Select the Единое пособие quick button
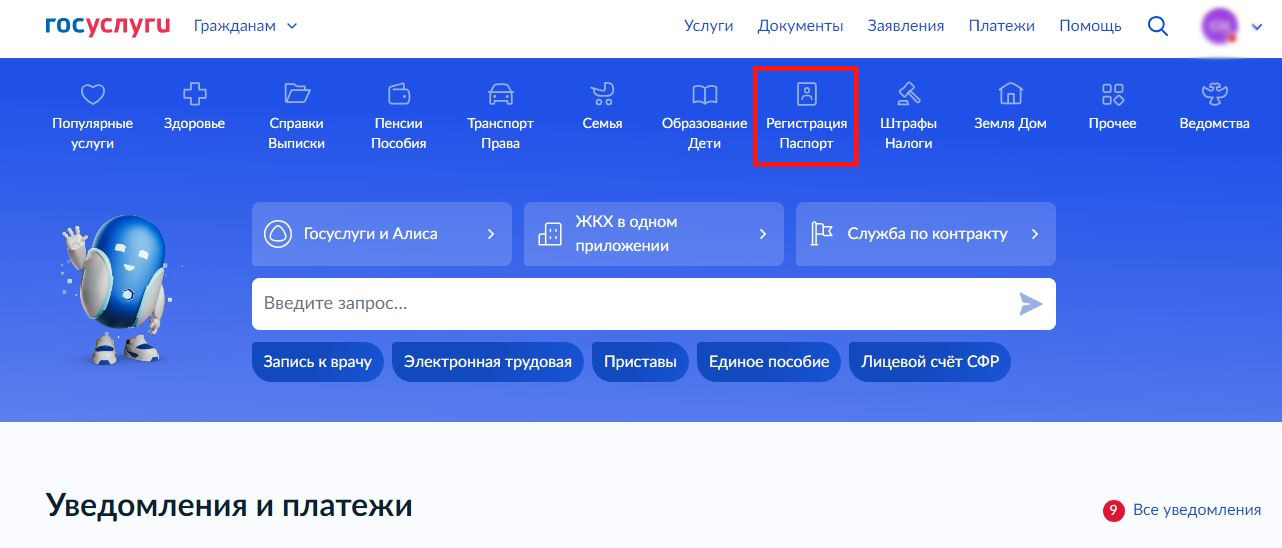The width and height of the screenshot is (1282, 548). (768, 362)
